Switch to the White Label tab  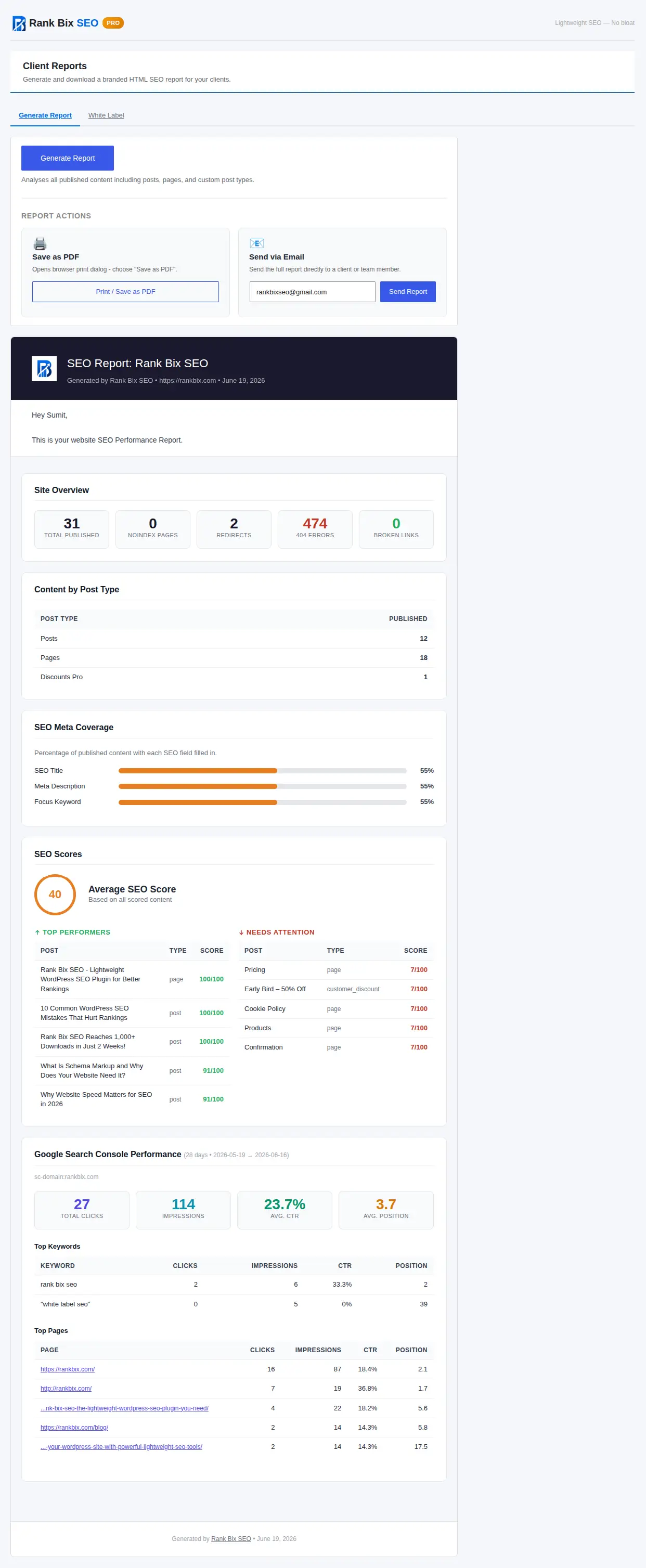(106, 115)
